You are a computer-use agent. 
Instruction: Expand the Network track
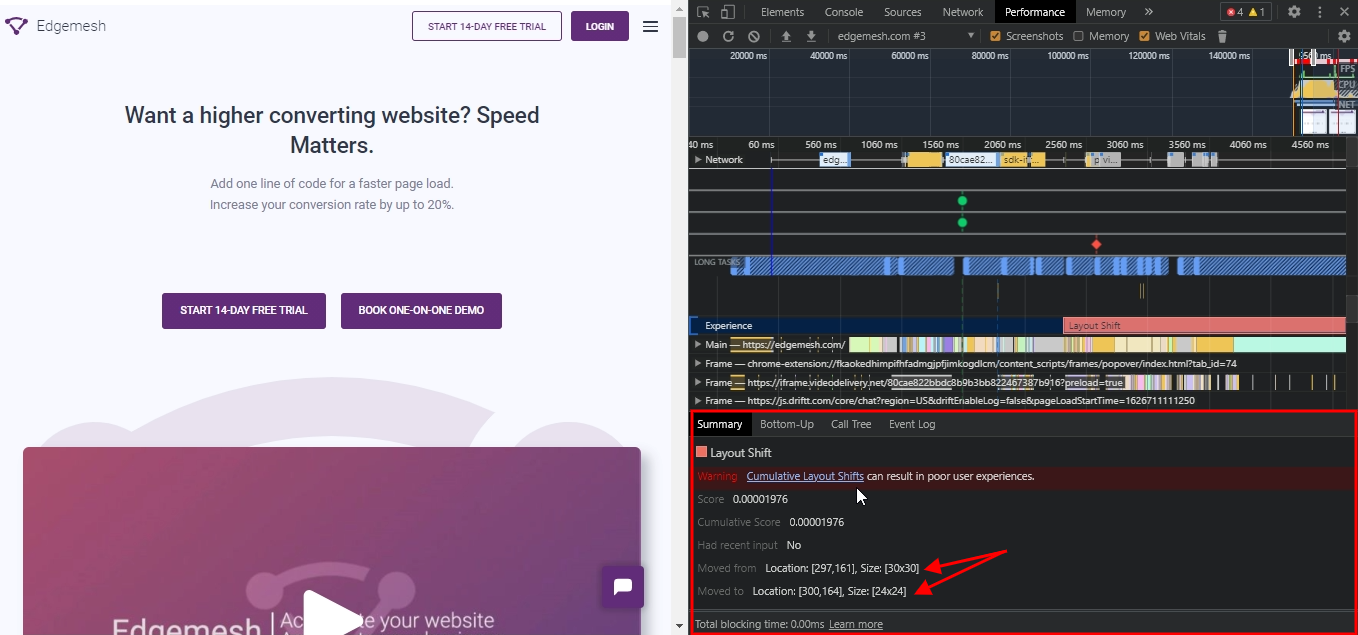[699, 159]
